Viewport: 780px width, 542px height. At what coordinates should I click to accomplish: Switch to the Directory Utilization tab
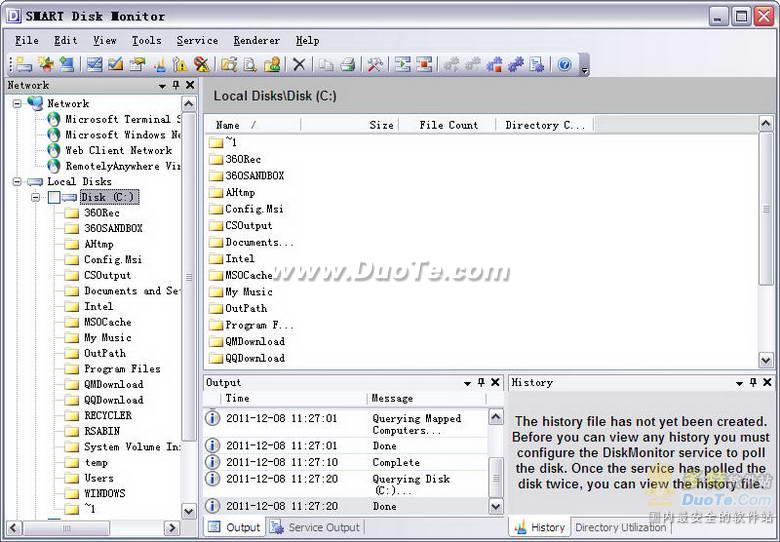[x=620, y=527]
